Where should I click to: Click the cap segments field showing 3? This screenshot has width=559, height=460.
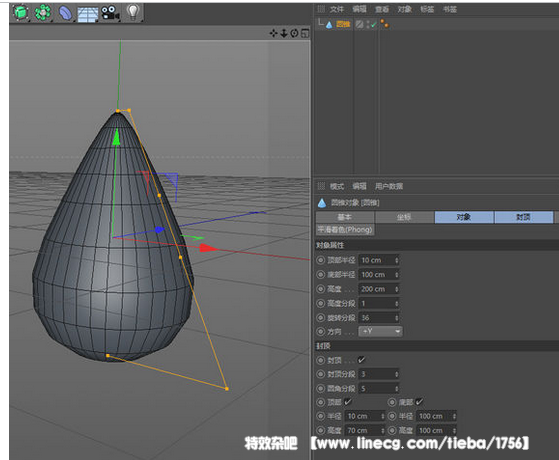point(379,374)
